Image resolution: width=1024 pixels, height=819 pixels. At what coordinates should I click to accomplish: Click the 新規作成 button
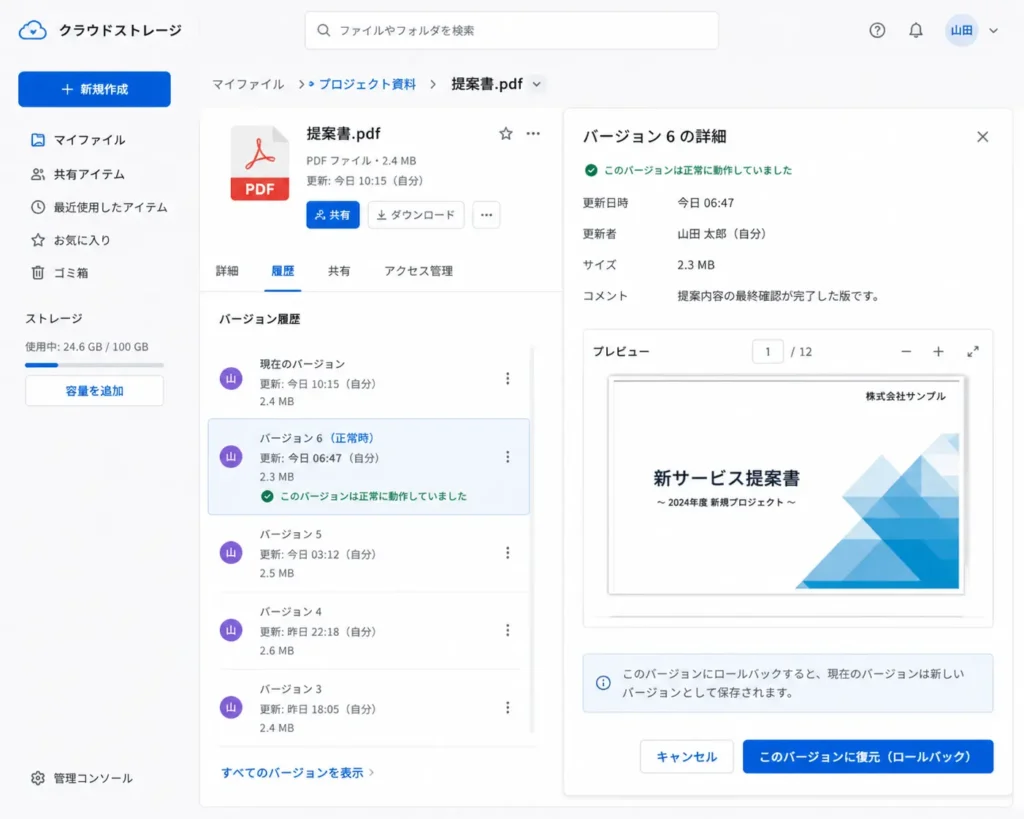(95, 89)
